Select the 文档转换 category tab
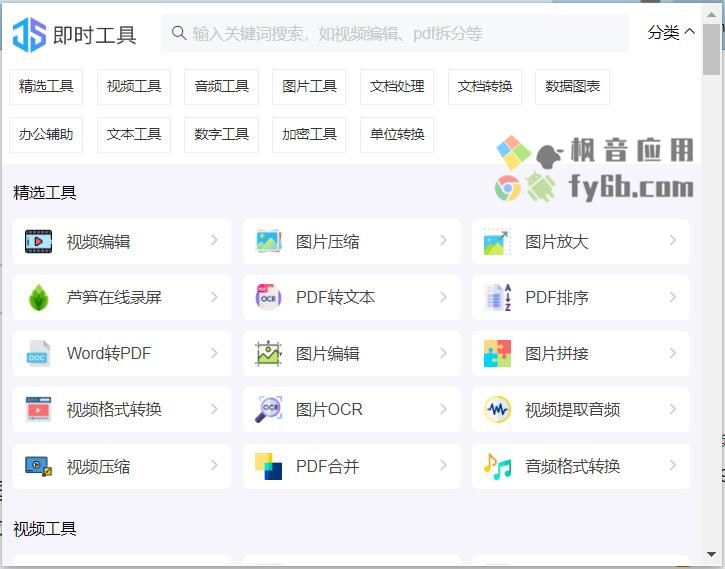 click(x=485, y=86)
